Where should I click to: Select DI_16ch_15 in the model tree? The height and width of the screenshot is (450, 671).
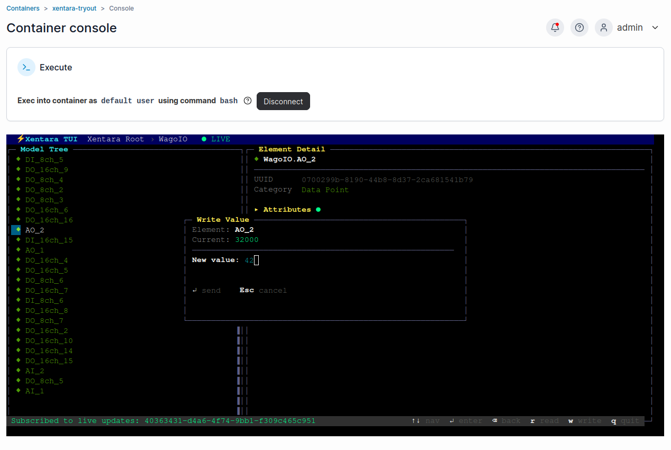[49, 240]
